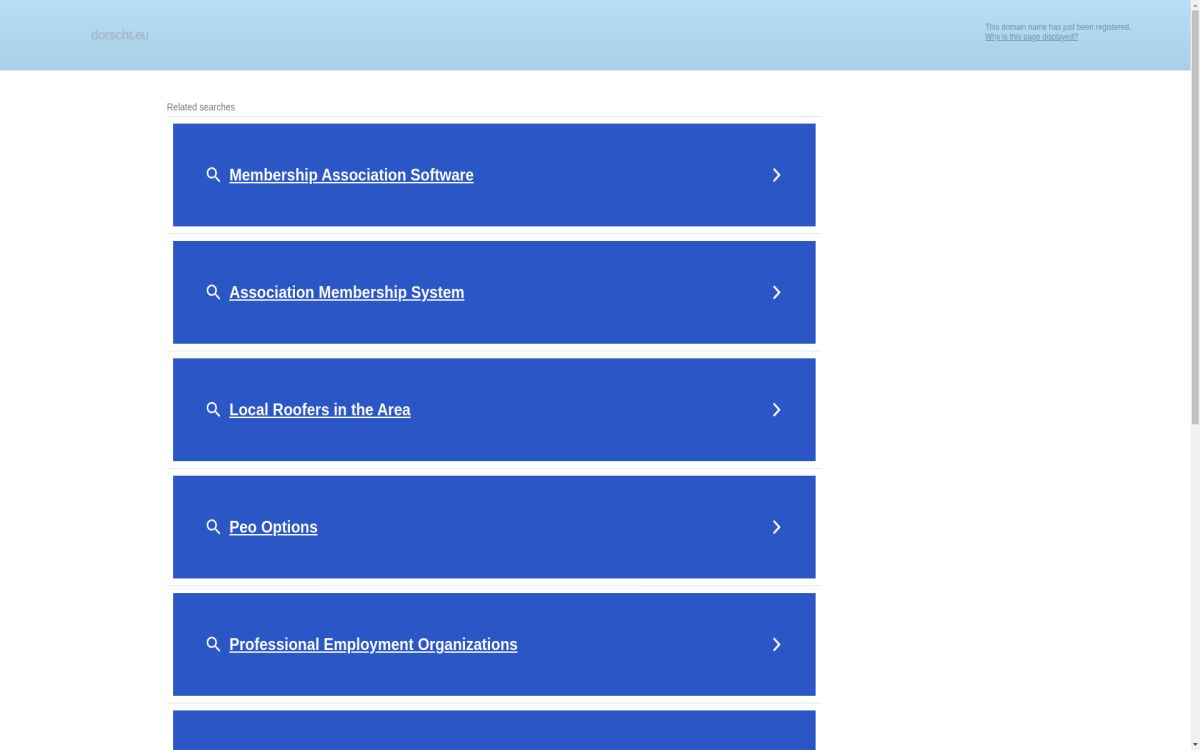The height and width of the screenshot is (750, 1200).
Task: Click the arrow on Professional Employment Organizations row
Action: (776, 644)
